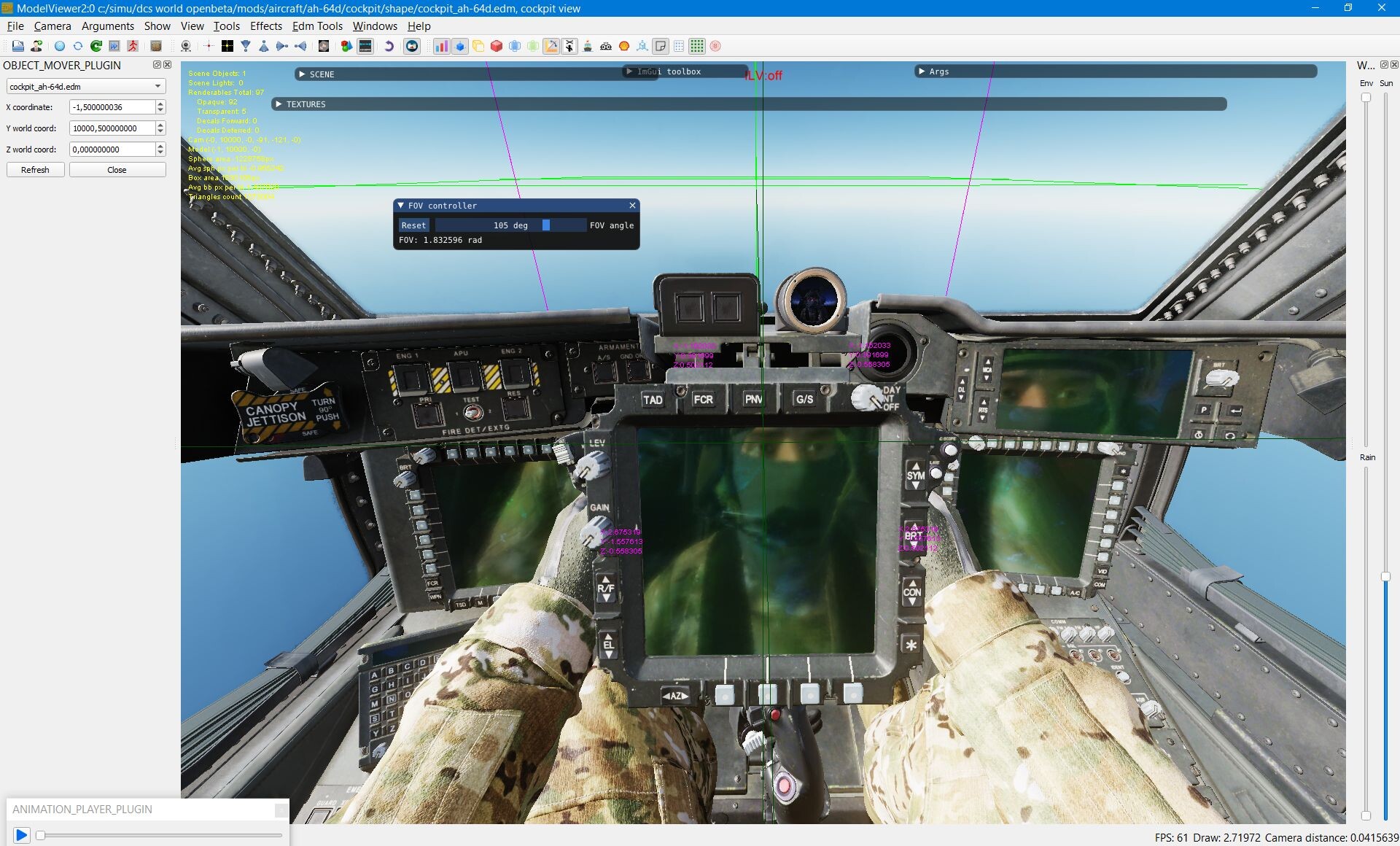The image size is (1400, 846).
Task: Click the purple undo arrow icon
Action: [389, 46]
